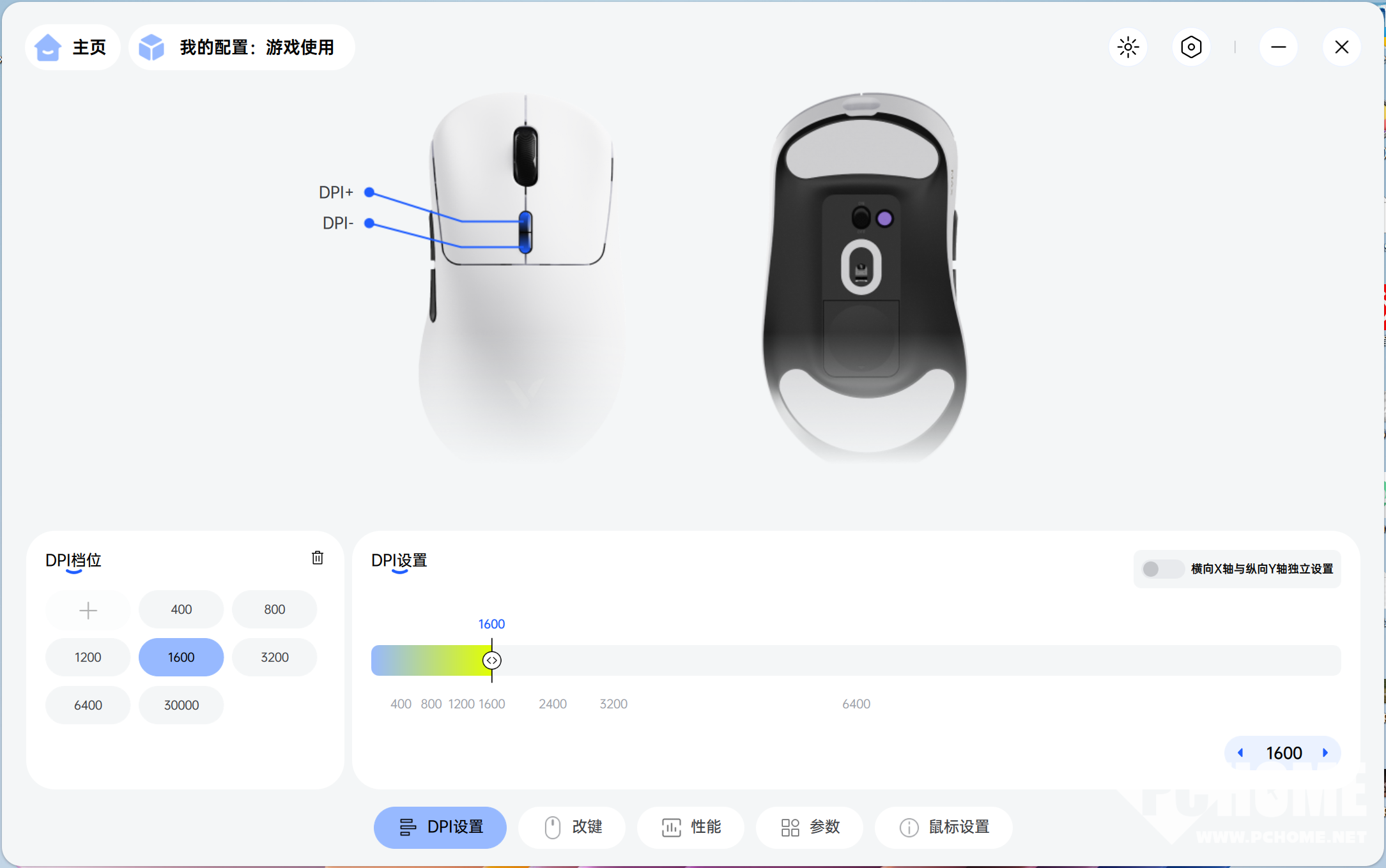
Task: Open the 参数 tab
Action: pyautogui.click(x=810, y=827)
